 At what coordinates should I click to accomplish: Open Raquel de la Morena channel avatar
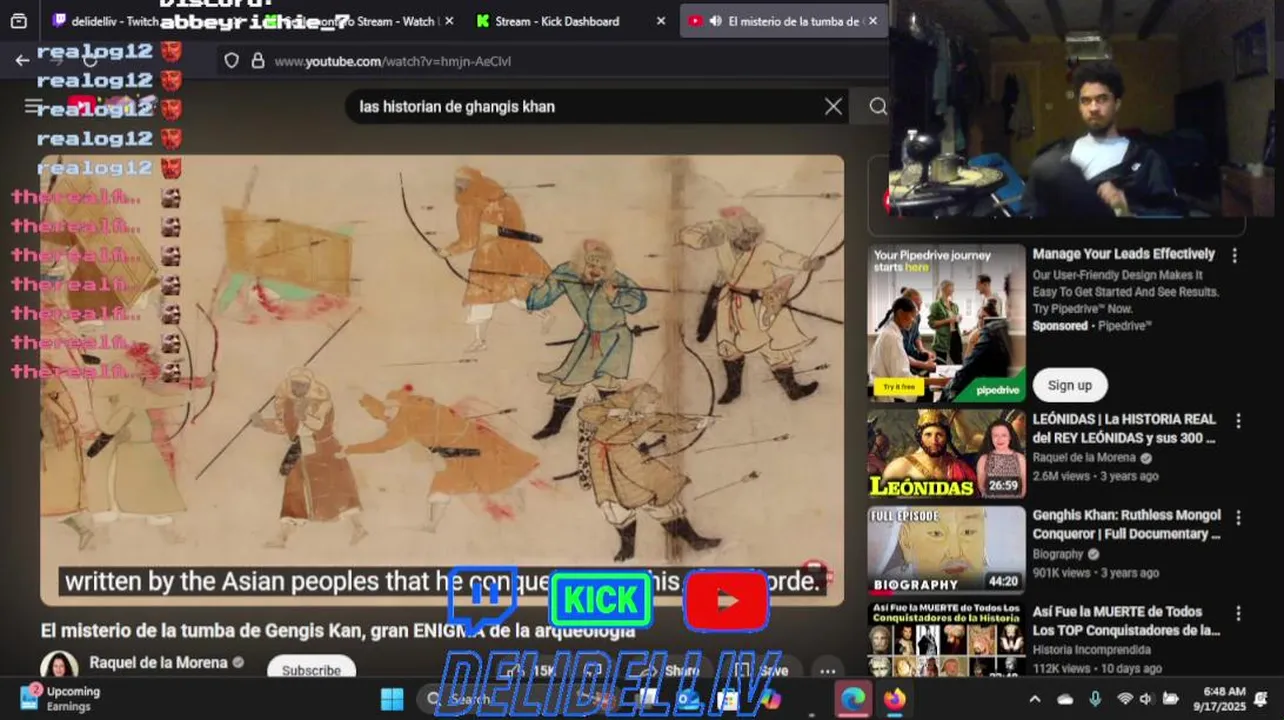coord(59,667)
